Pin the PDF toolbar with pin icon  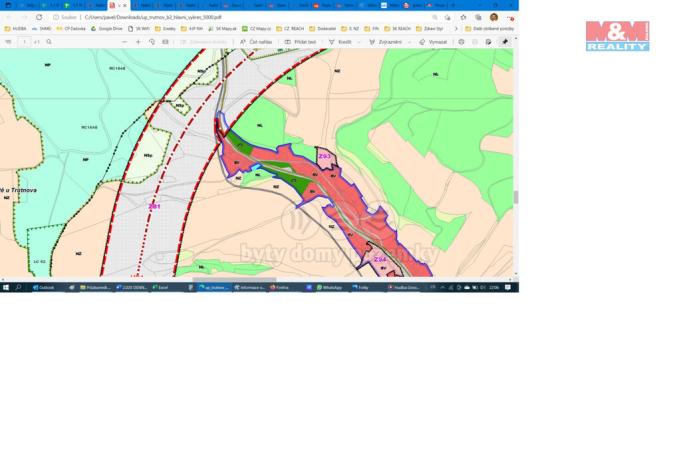(504, 42)
